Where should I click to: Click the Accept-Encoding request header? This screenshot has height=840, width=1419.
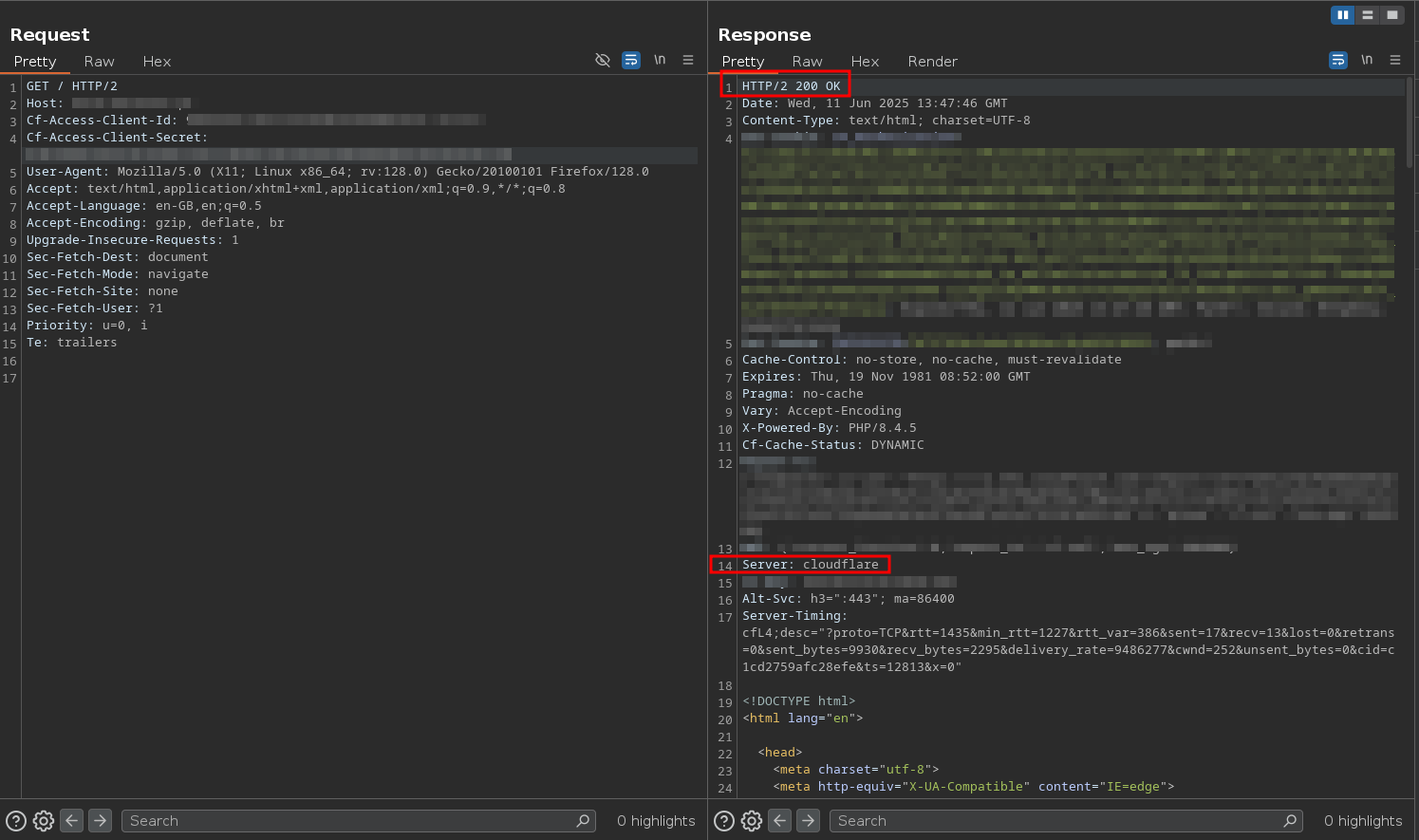point(156,223)
